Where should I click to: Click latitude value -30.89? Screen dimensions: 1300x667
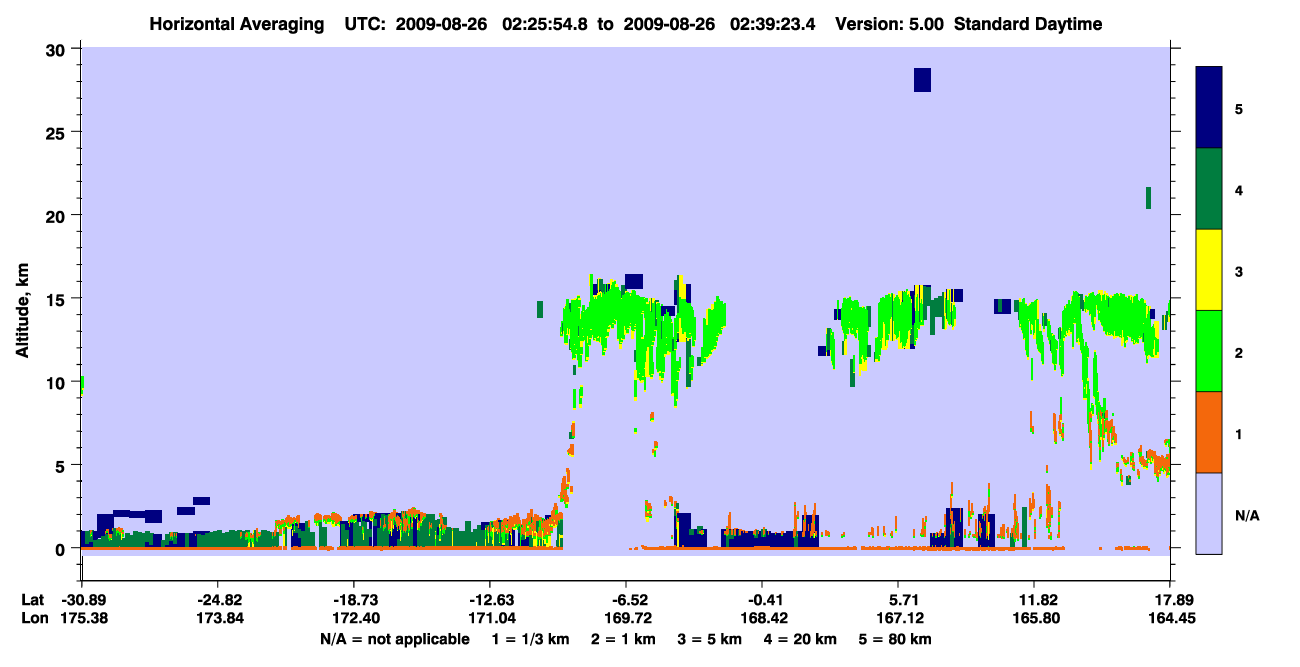[82, 600]
